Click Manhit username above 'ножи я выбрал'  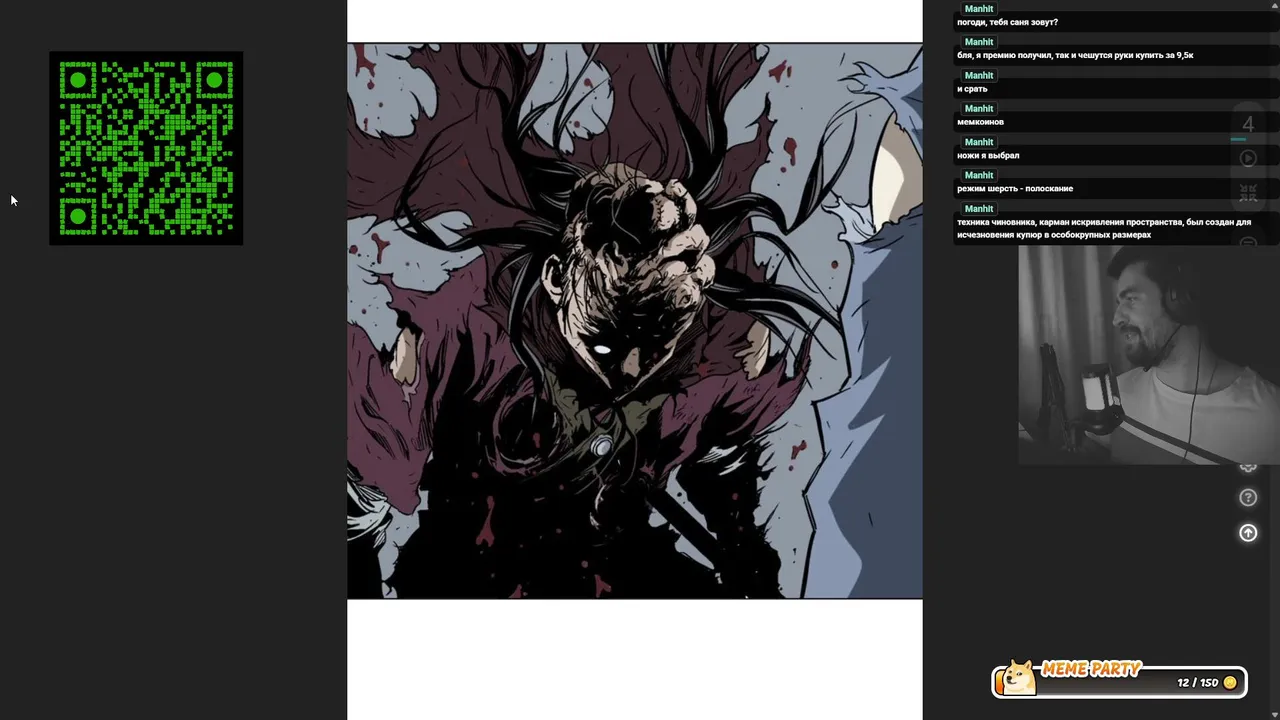tap(979, 142)
